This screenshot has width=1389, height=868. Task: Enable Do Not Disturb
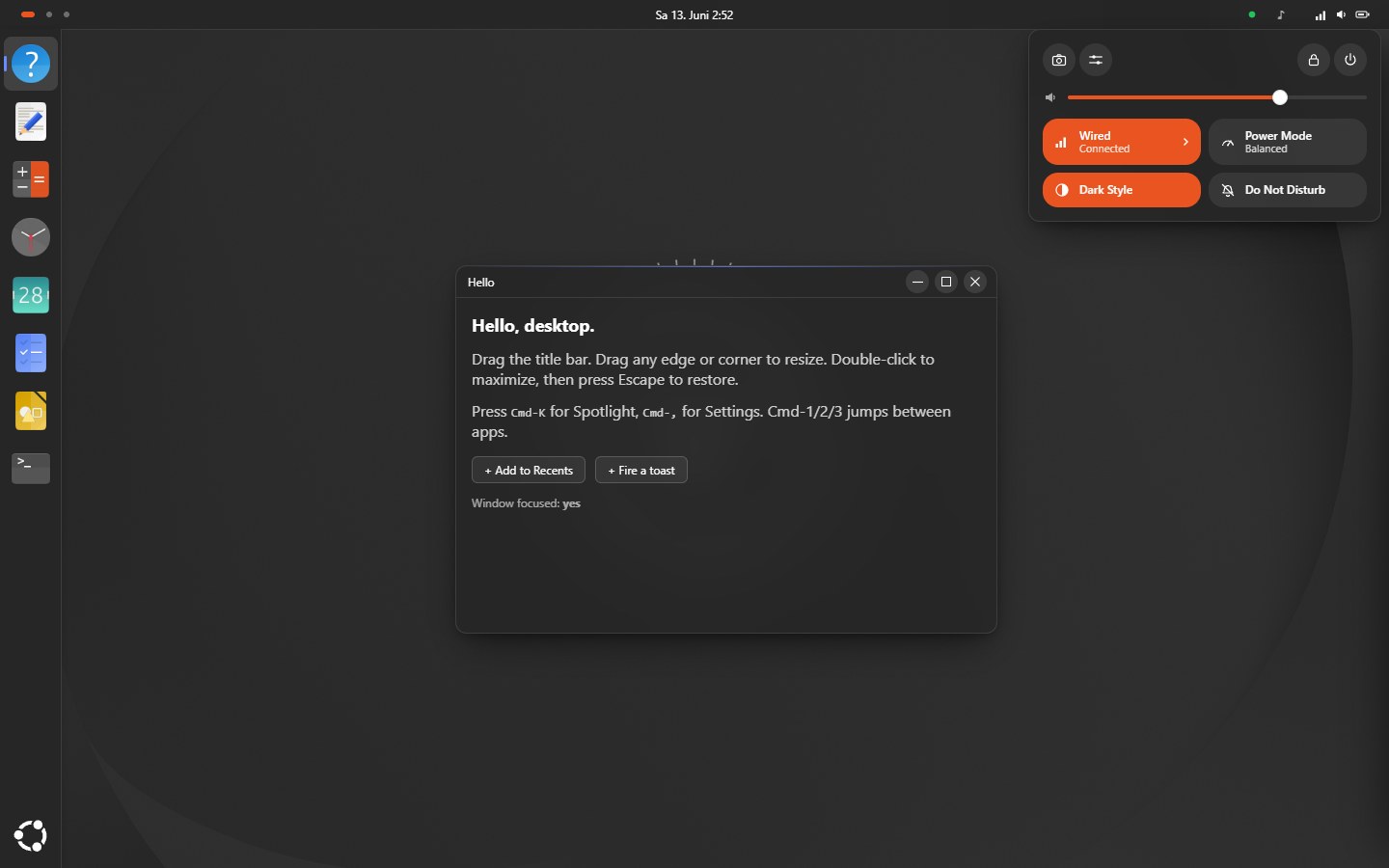point(1288,190)
